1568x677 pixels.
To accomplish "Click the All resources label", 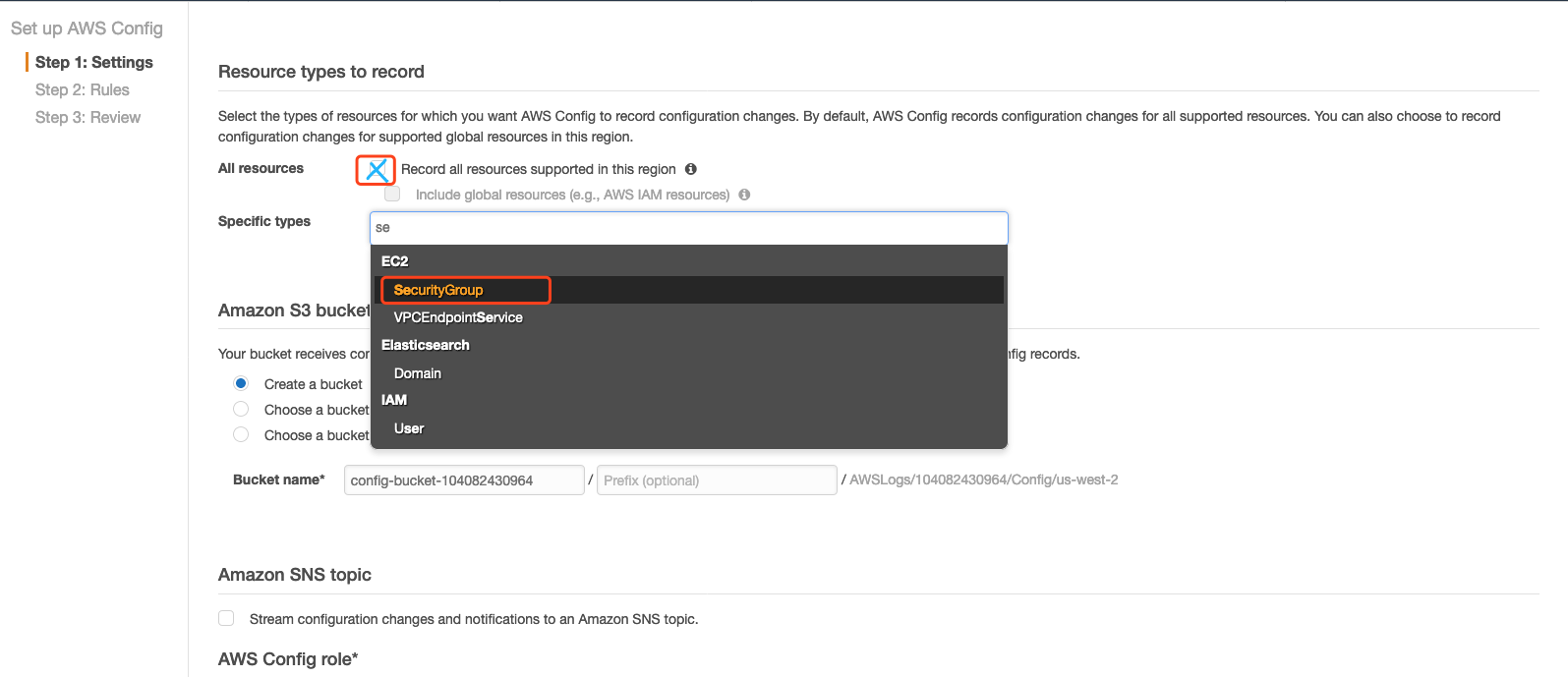I will click(261, 168).
